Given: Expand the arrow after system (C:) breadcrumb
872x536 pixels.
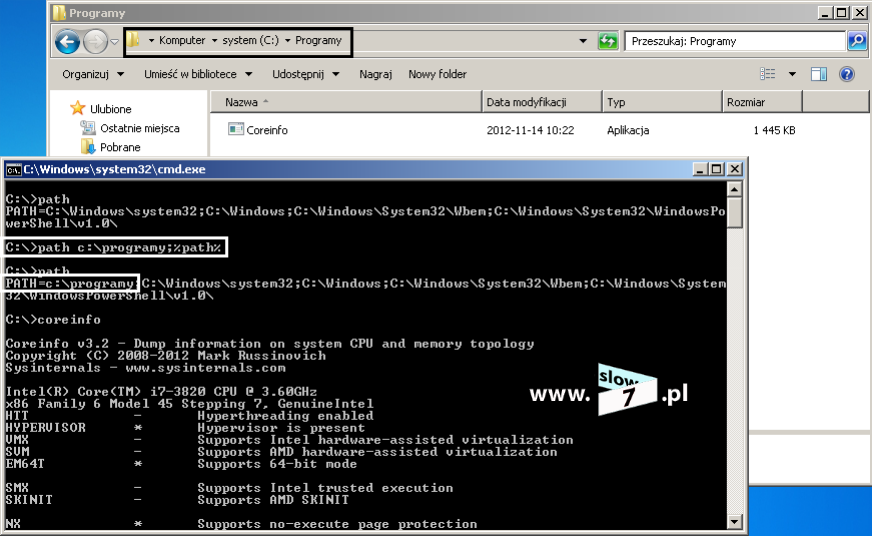Looking at the screenshot, I should click(x=288, y=41).
